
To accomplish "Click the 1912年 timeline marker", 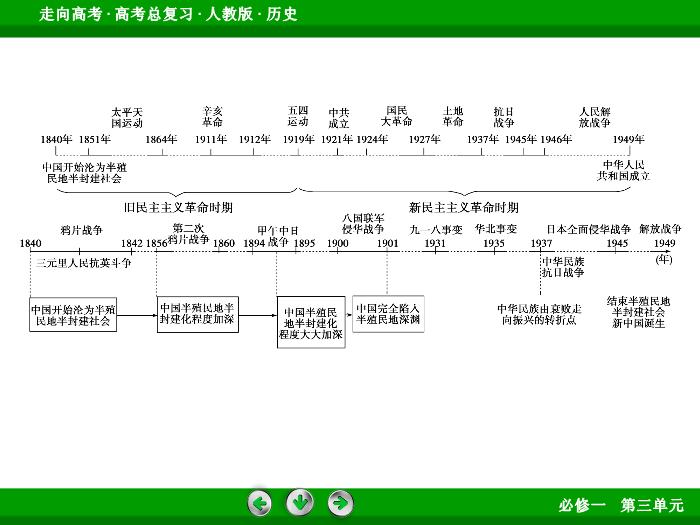I will click(254, 139).
